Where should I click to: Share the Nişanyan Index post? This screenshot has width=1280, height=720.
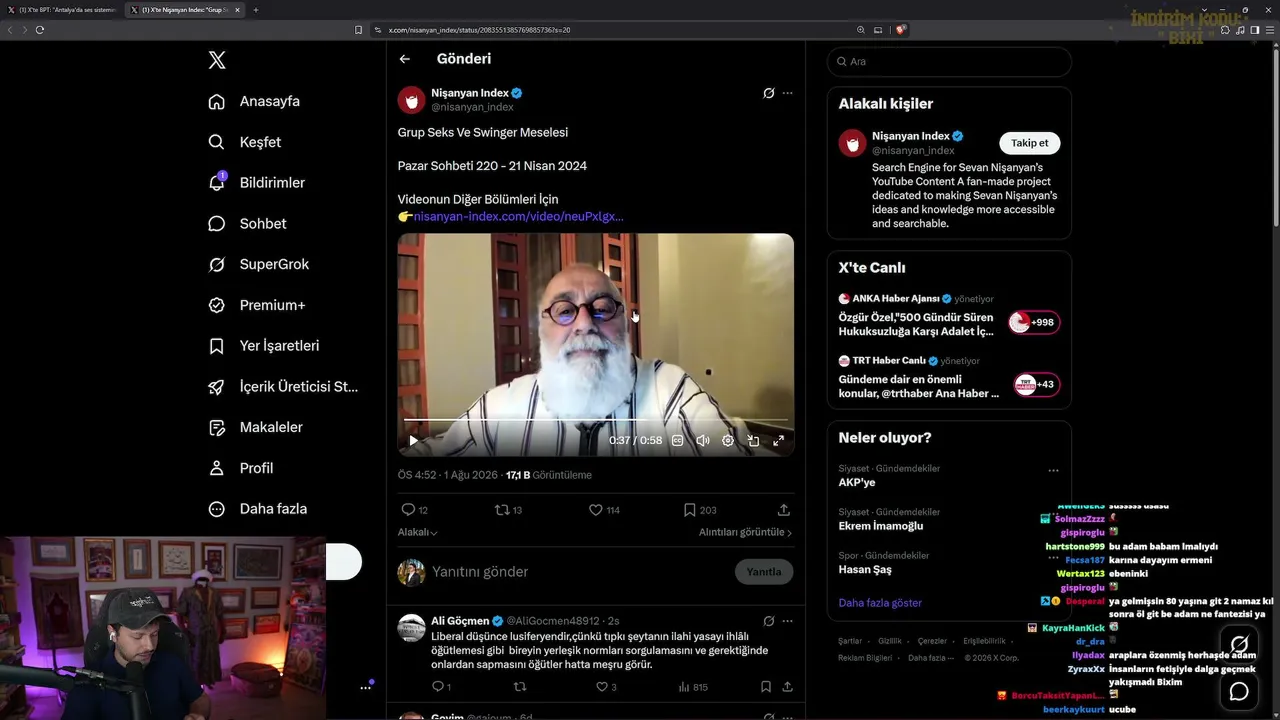tap(783, 510)
